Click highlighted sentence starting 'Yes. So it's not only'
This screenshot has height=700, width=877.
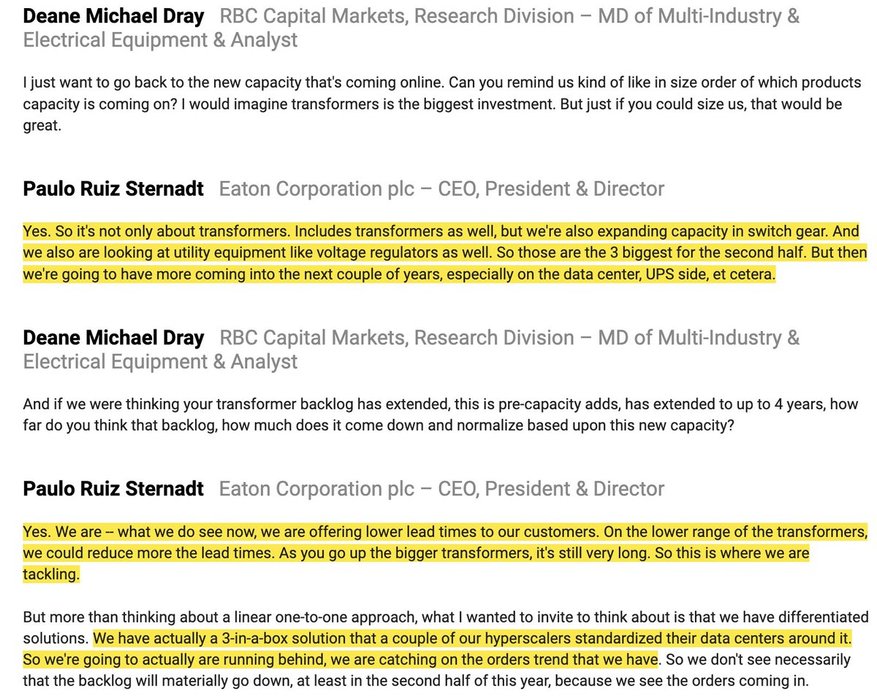[441, 231]
